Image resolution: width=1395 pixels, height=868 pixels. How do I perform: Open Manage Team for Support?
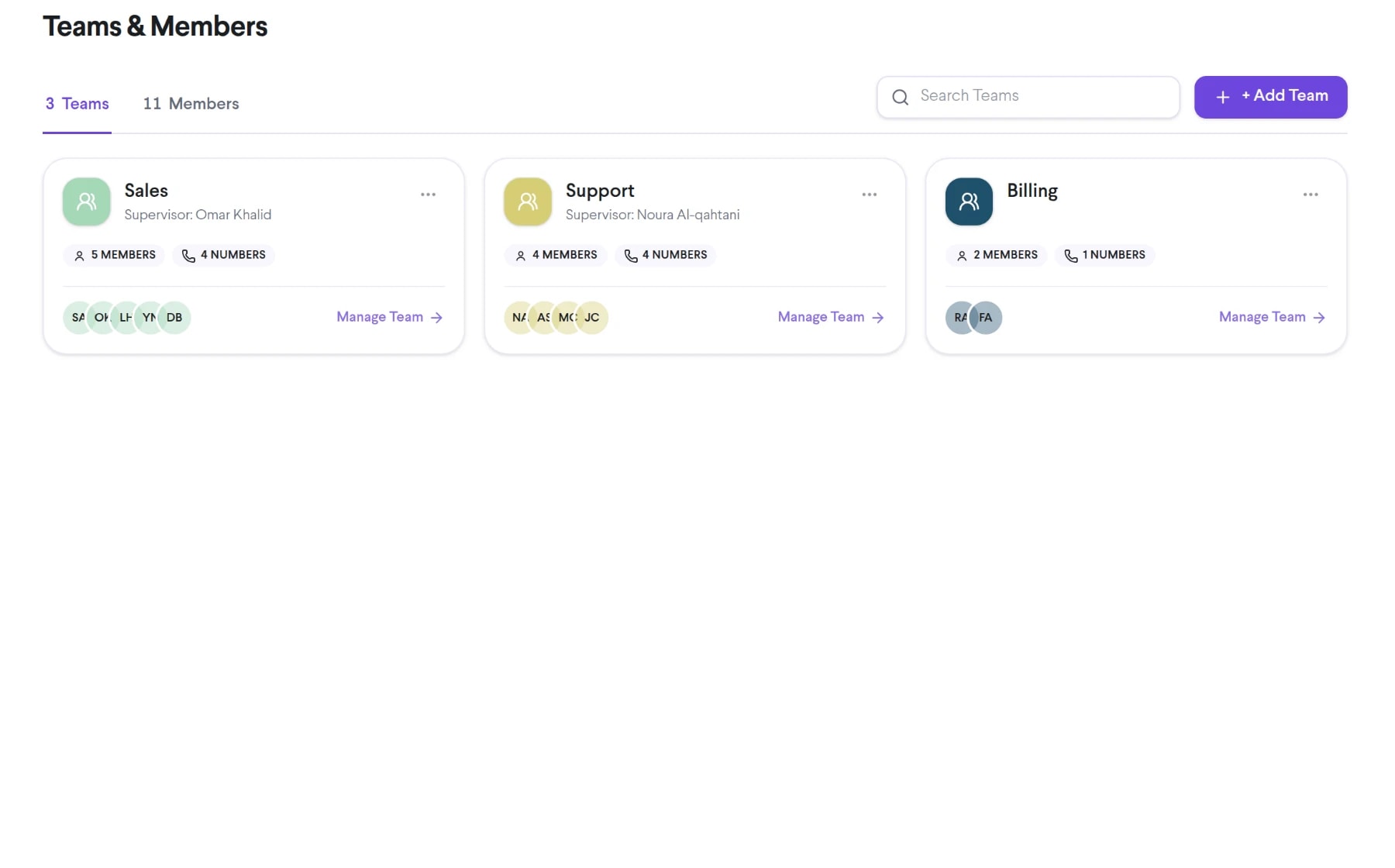point(831,317)
